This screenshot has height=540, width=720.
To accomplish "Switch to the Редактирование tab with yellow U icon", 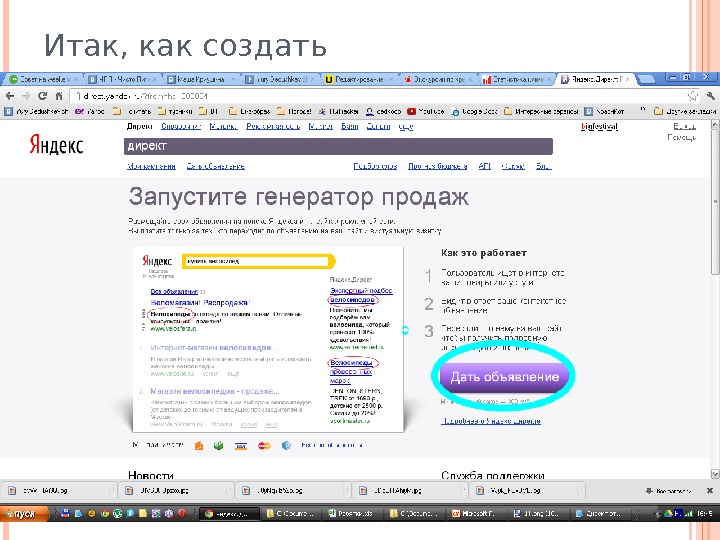I will pos(360,79).
